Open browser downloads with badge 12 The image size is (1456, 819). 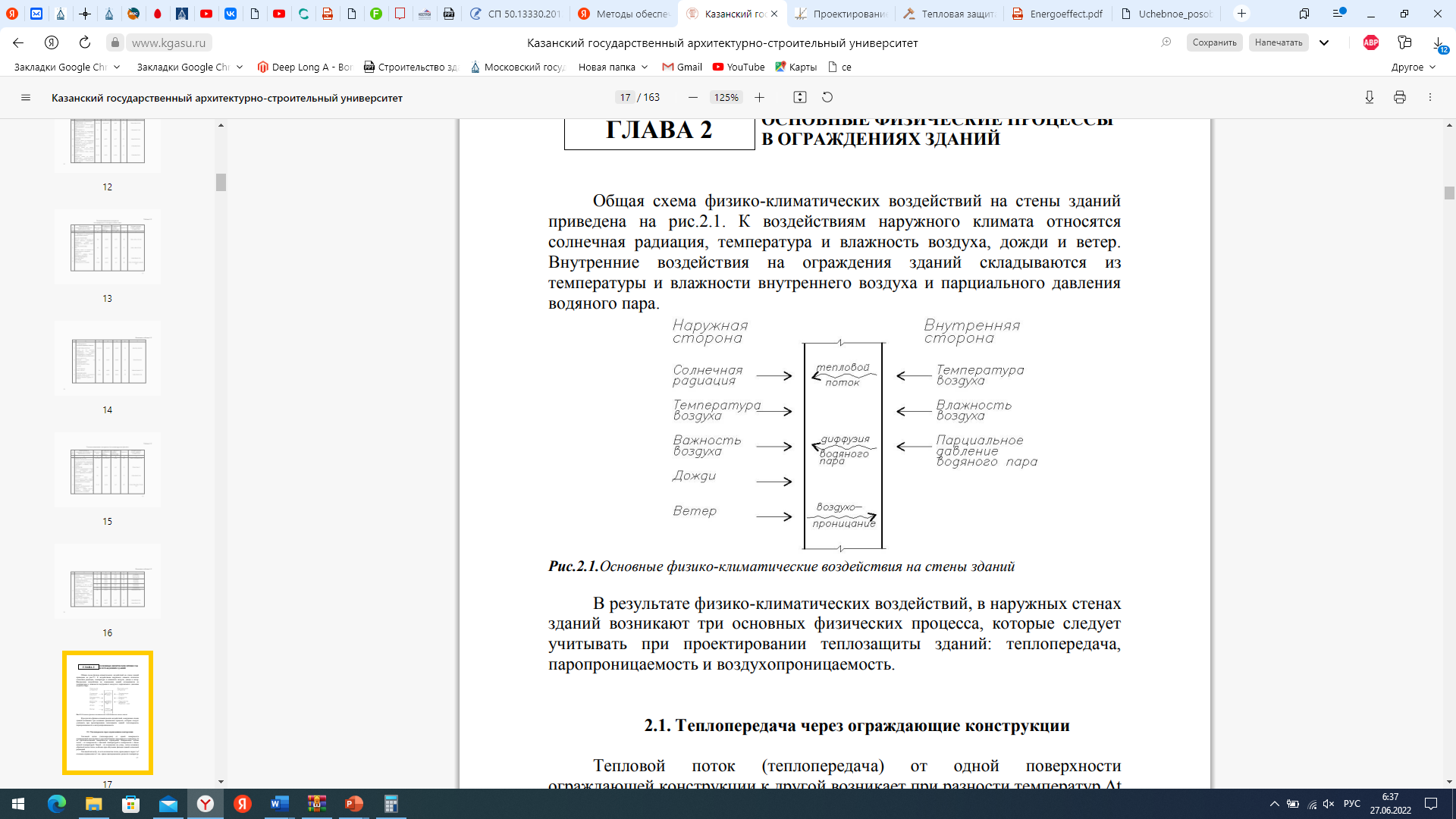pyautogui.click(x=1439, y=44)
